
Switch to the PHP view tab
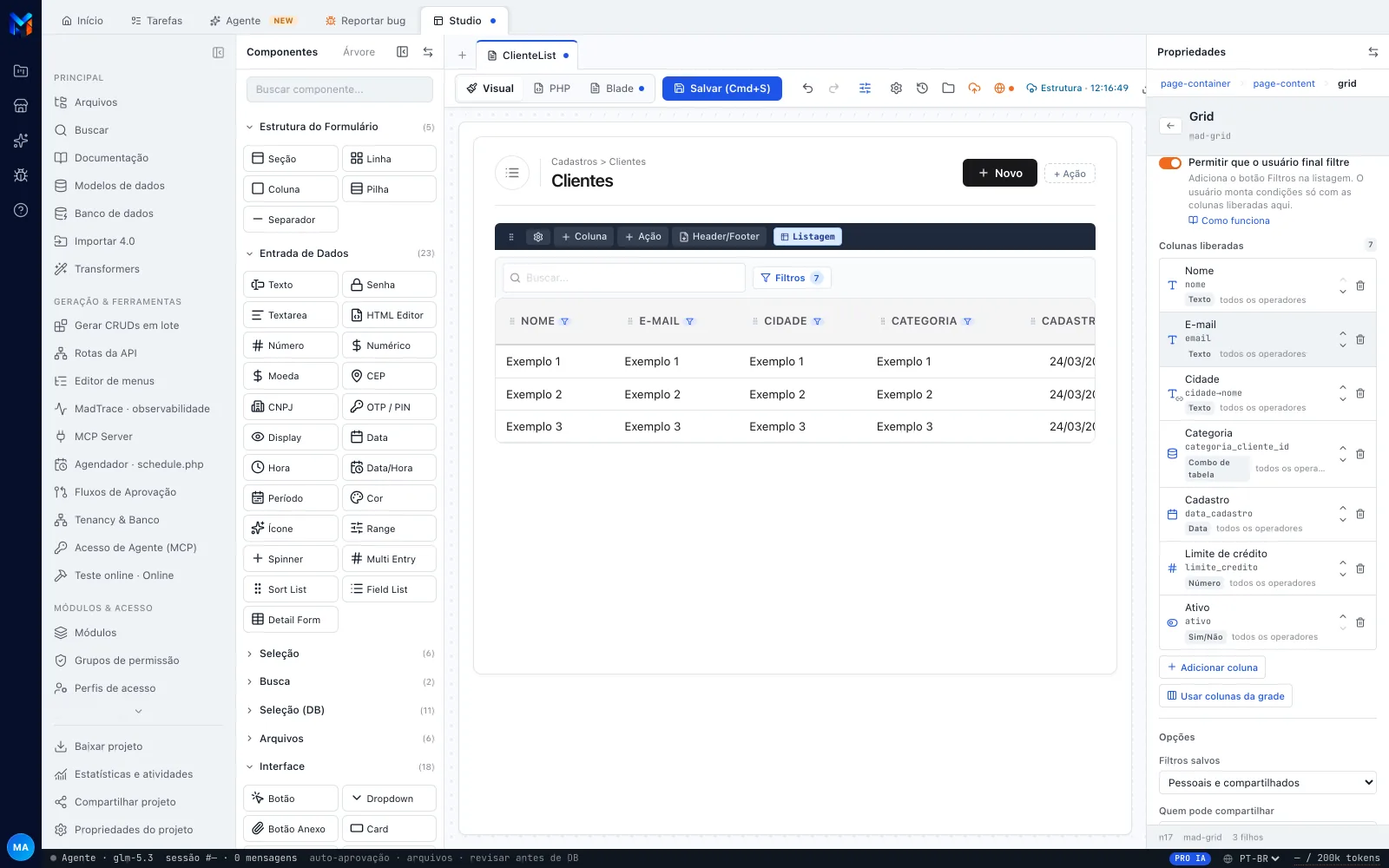click(x=552, y=89)
